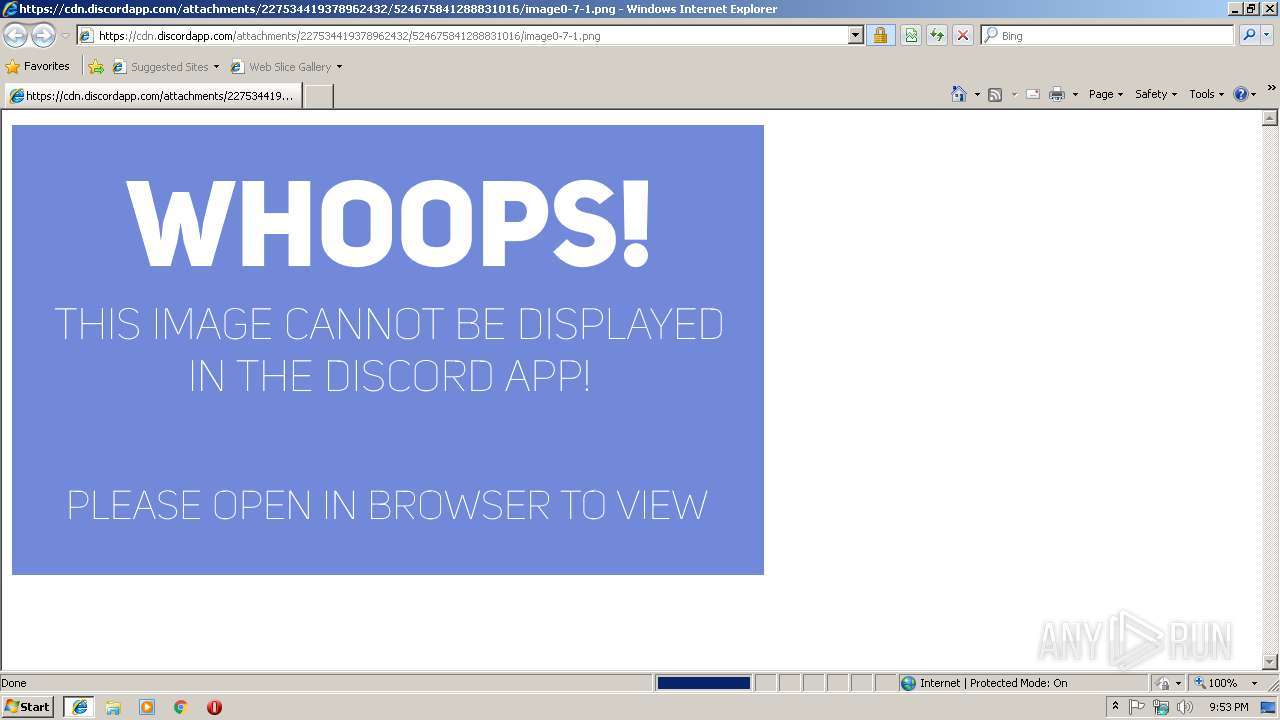Open Windows Media Player in taskbar

click(x=147, y=707)
